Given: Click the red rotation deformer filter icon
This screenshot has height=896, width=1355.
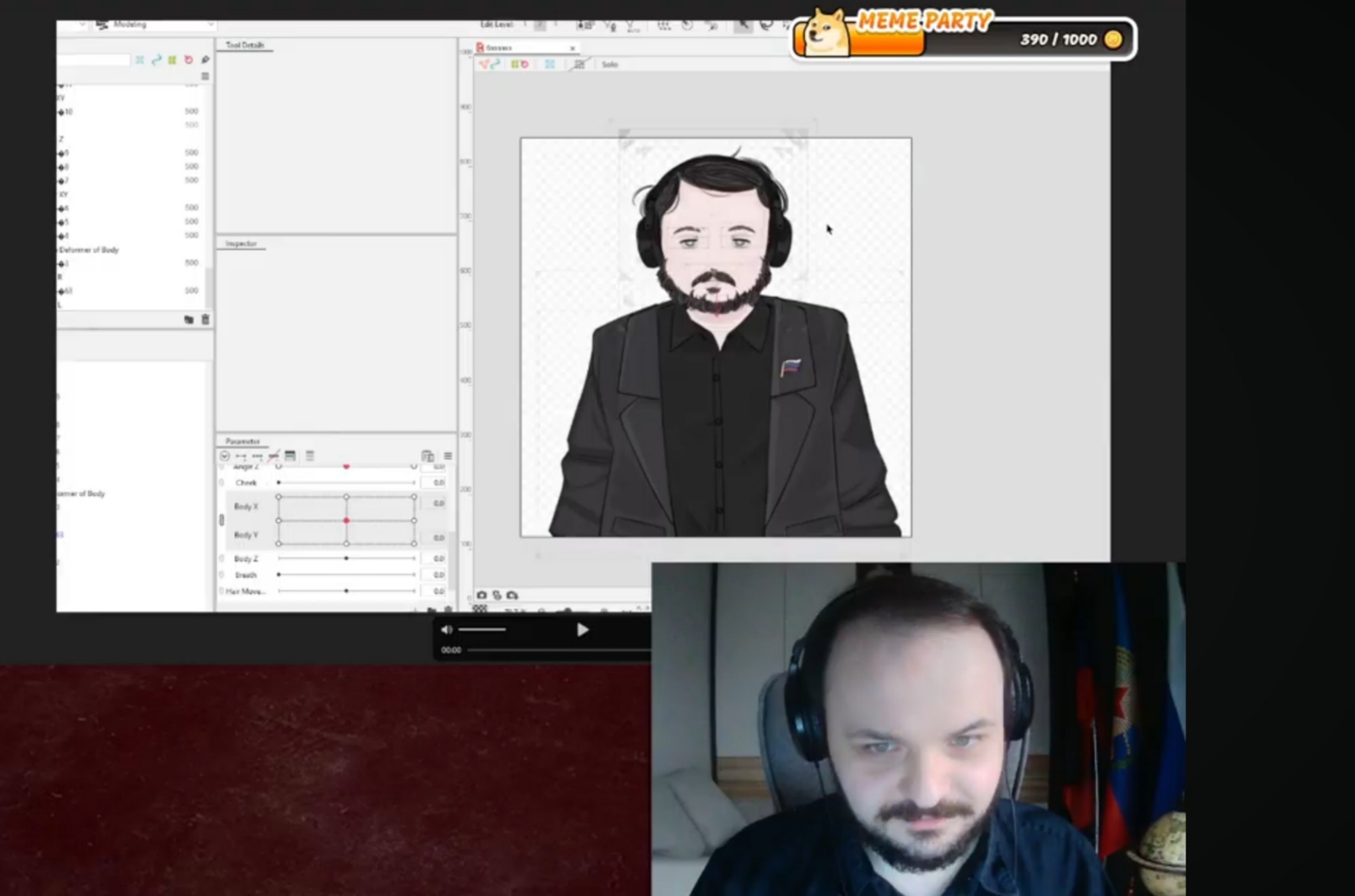Looking at the screenshot, I should click(189, 60).
